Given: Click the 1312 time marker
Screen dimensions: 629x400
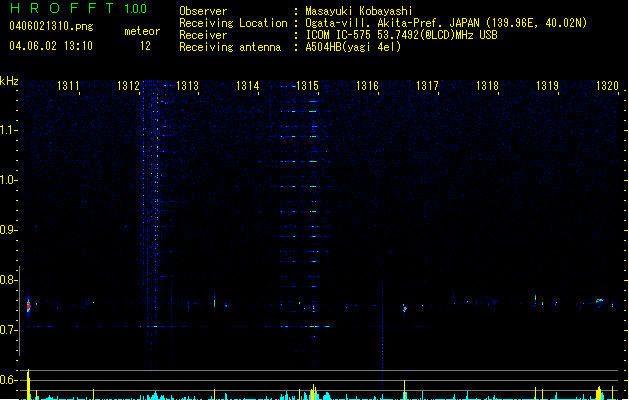Looking at the screenshot, I should pos(128,86).
